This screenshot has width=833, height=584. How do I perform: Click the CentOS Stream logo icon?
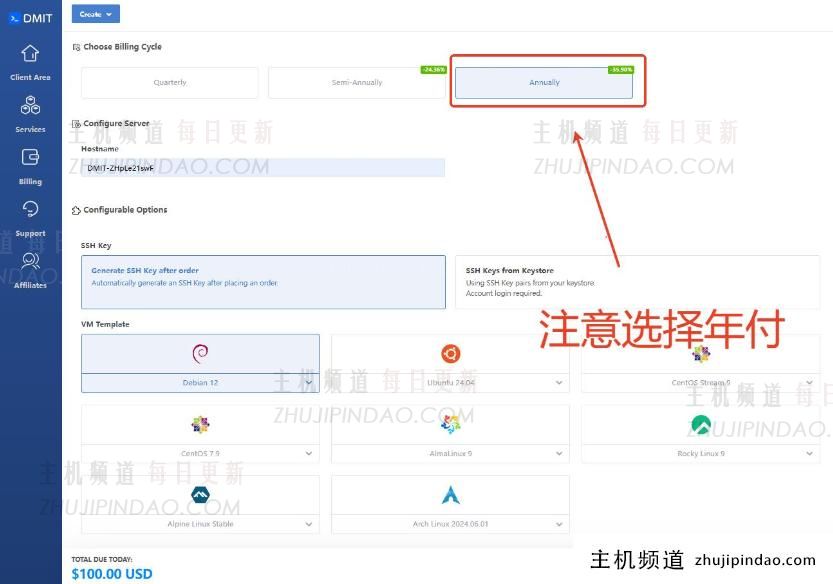701,353
